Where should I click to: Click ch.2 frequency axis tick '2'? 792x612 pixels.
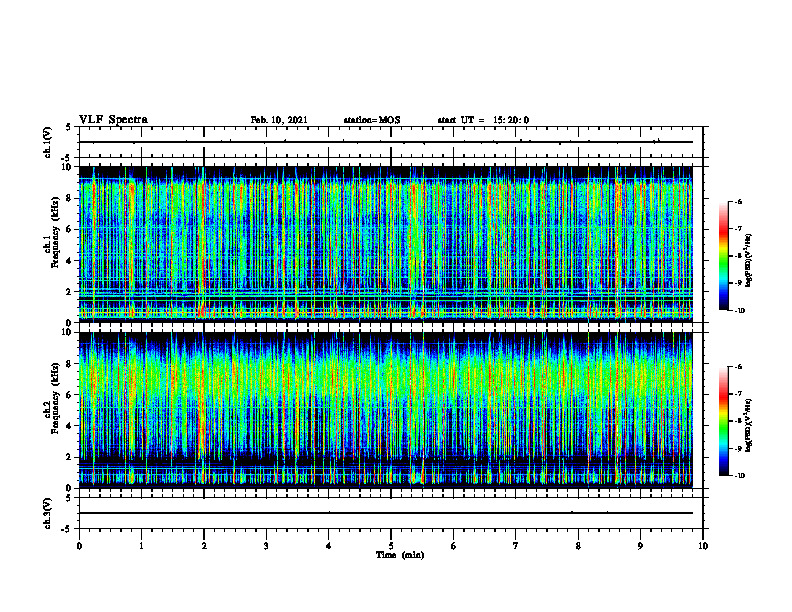coord(70,457)
